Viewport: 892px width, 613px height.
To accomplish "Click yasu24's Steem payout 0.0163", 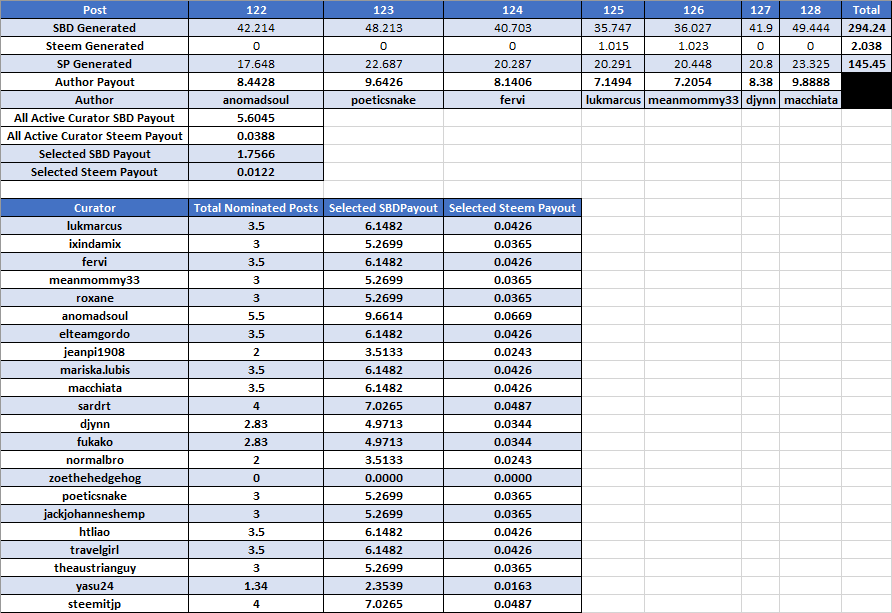I will click(x=513, y=586).
